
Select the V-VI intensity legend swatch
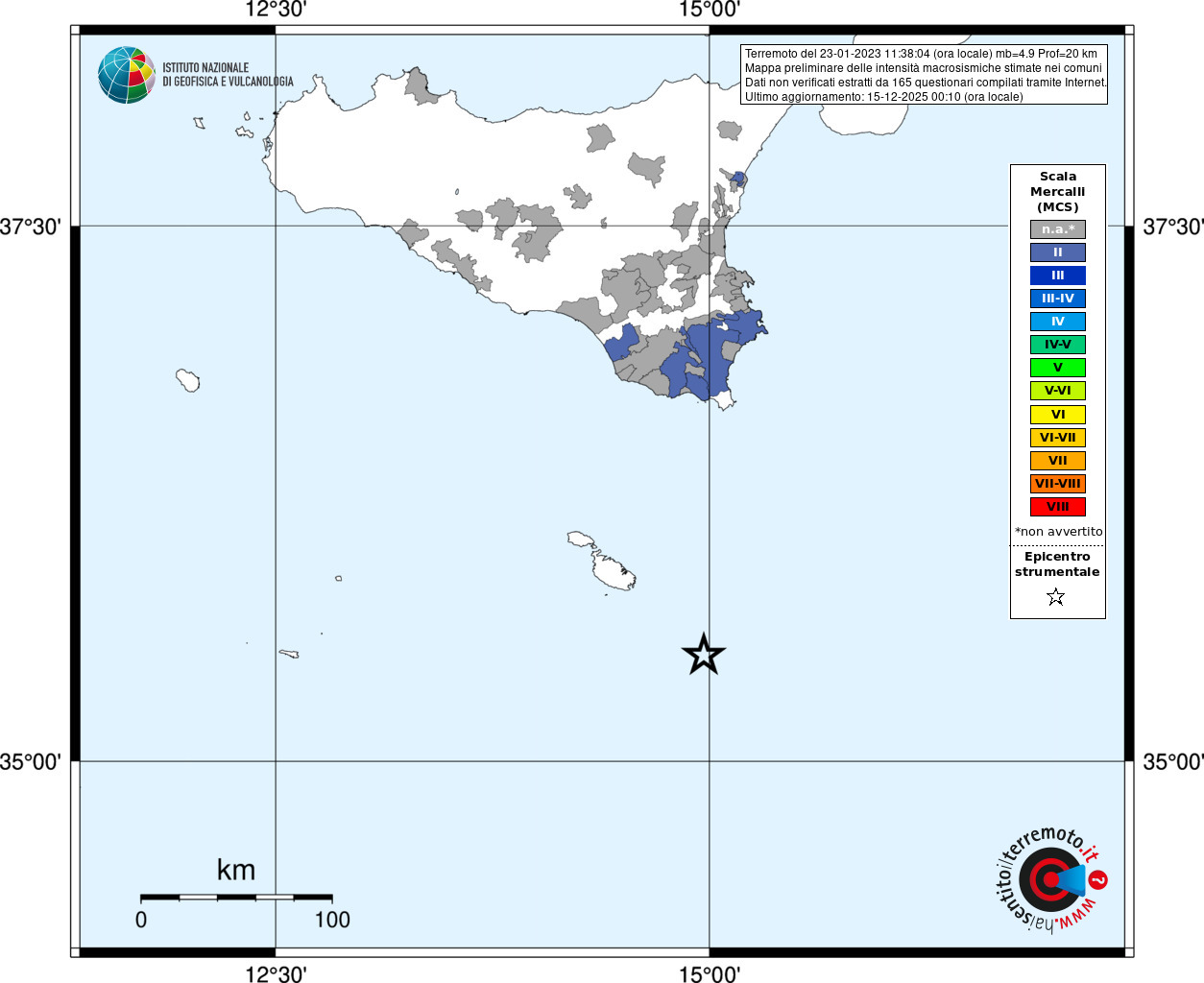pos(1058,391)
